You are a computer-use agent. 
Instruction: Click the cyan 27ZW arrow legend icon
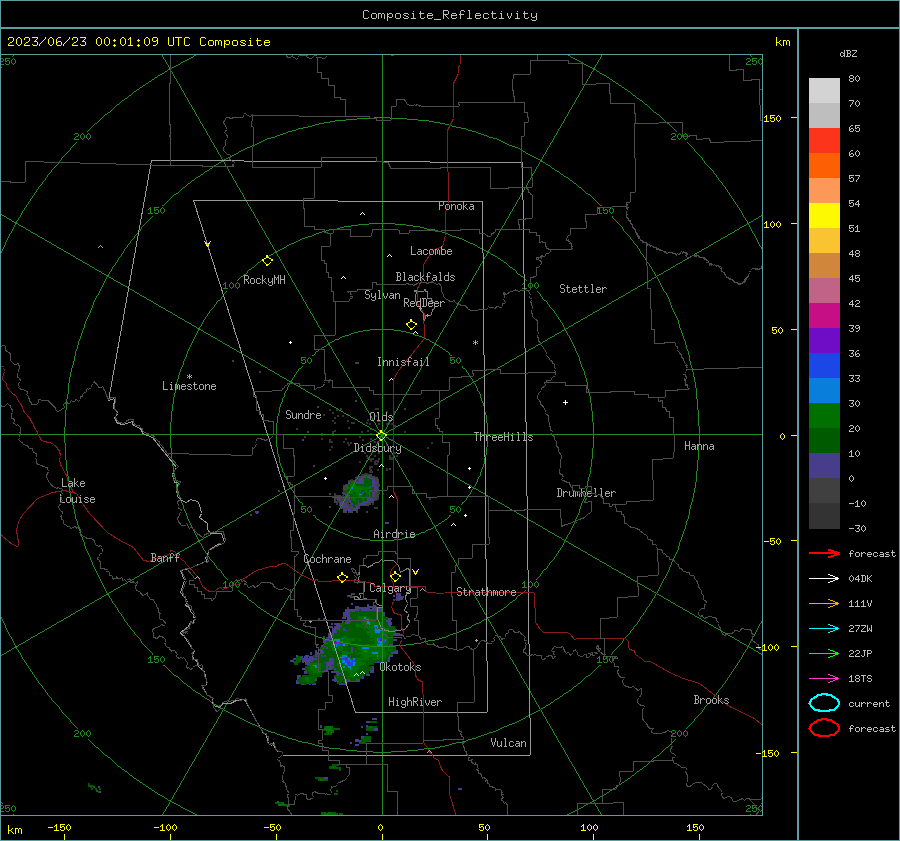coord(824,629)
